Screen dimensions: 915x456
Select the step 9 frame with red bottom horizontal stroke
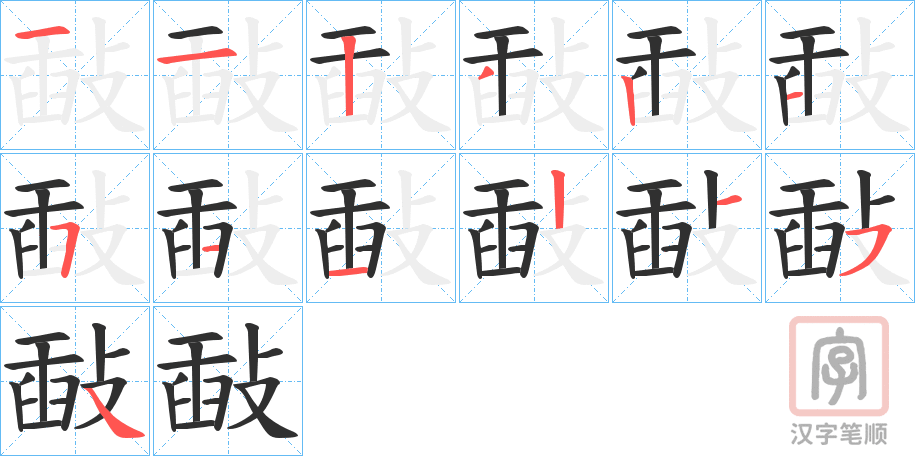click(x=381, y=228)
